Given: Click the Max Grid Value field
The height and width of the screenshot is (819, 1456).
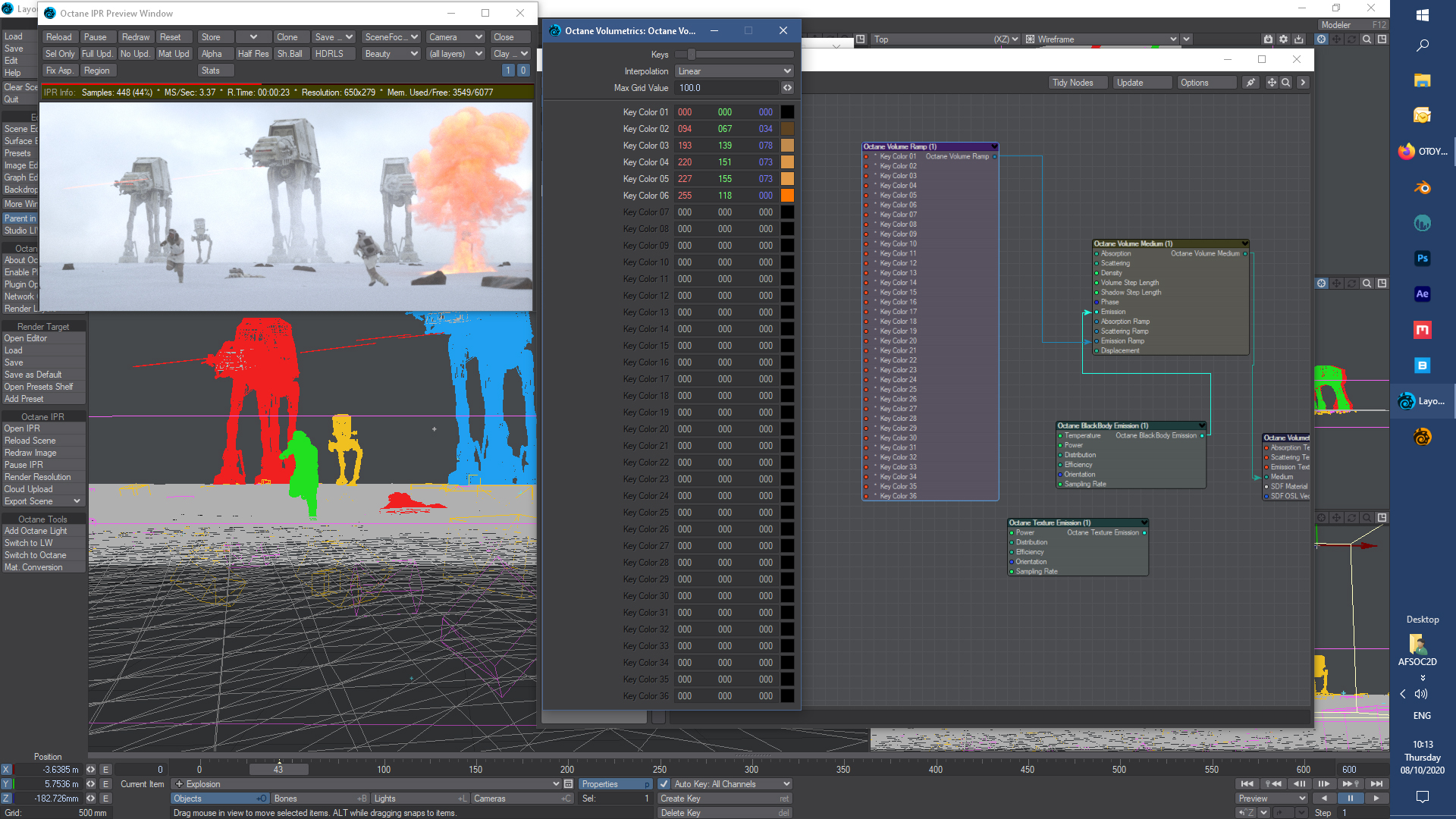Looking at the screenshot, I should 726,88.
